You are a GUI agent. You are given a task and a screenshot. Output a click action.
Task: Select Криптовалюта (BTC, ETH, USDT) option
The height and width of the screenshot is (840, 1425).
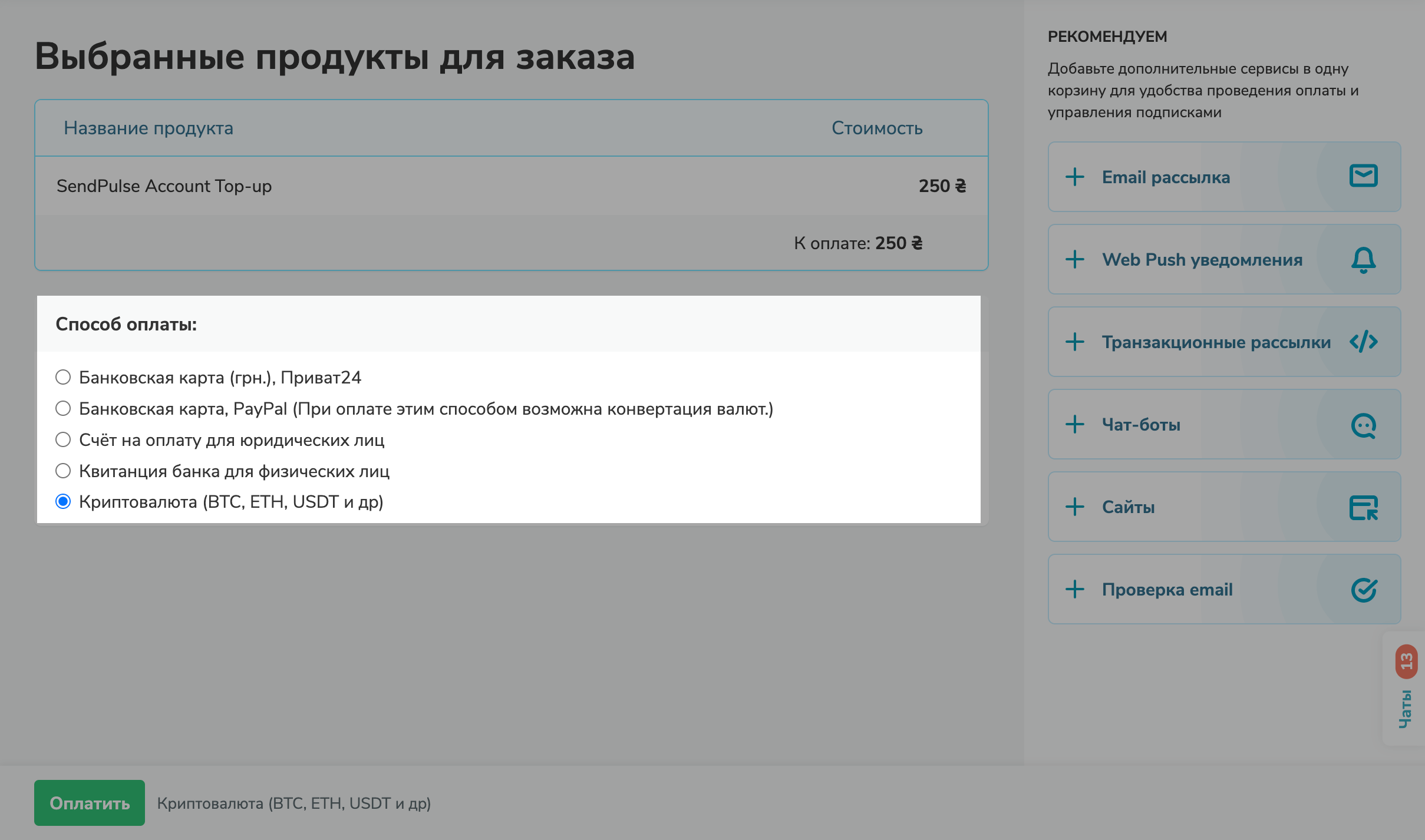click(x=63, y=502)
